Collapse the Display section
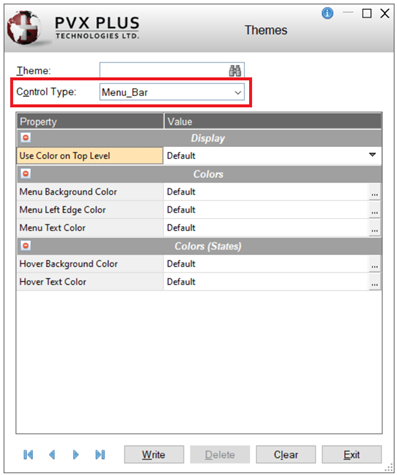The width and height of the screenshot is (397, 475). coord(26,138)
